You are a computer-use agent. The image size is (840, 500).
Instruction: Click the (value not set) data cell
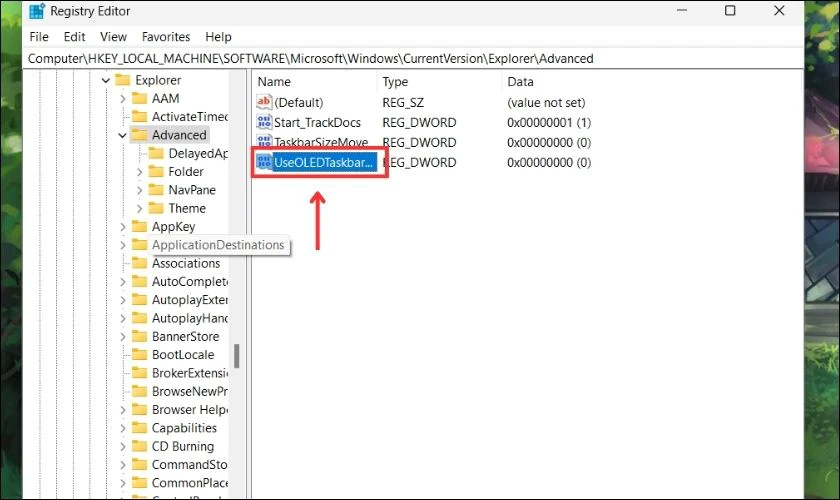(546, 102)
